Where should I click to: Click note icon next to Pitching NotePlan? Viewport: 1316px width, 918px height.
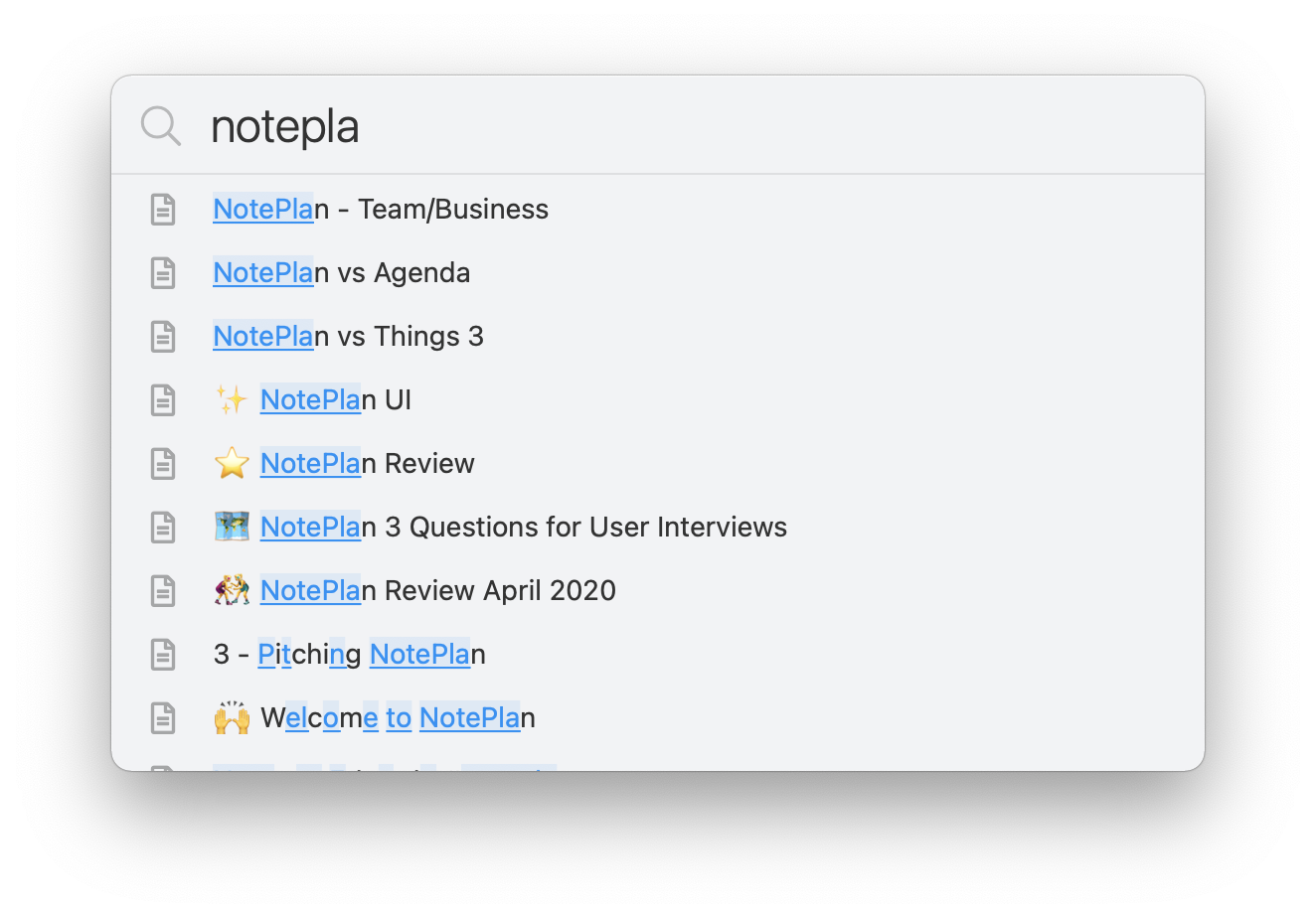(x=163, y=655)
